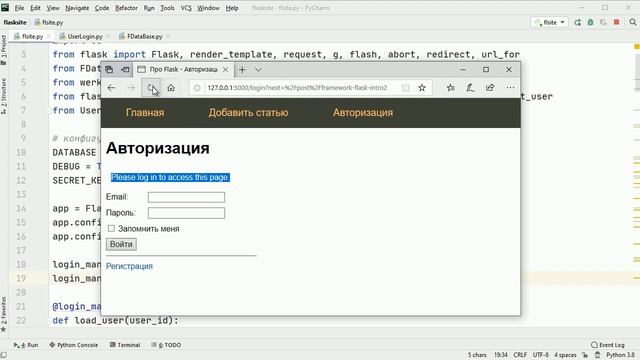
Task: Open reading view icon in address bar
Action: tap(405, 88)
